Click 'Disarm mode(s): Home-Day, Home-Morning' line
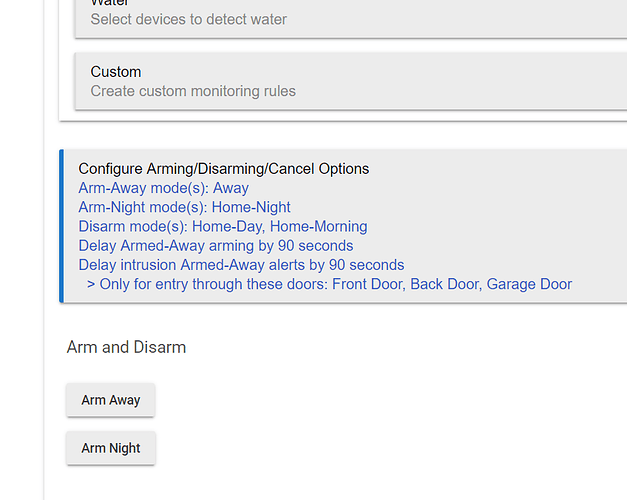Image resolution: width=627 pixels, height=500 pixels. click(x=223, y=226)
